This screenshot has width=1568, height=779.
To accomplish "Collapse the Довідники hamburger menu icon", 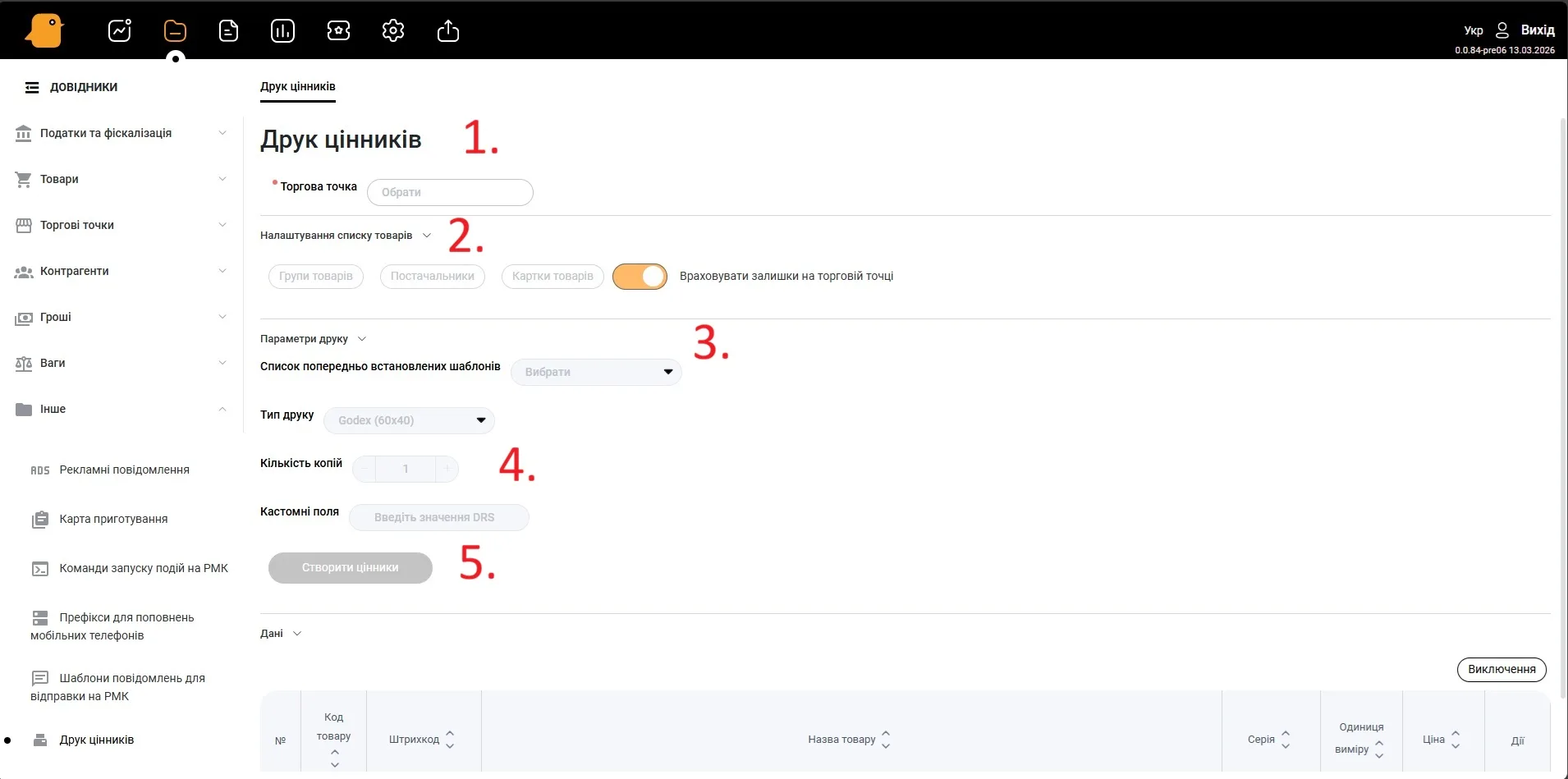I will click(x=32, y=87).
